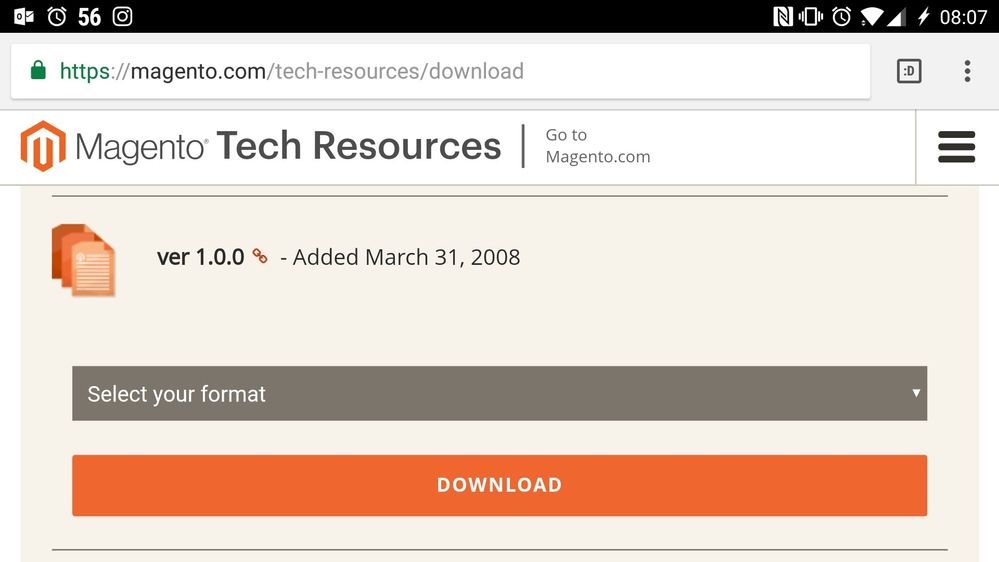Image resolution: width=999 pixels, height=562 pixels.
Task: Focus the URL address bar
Action: (440, 71)
